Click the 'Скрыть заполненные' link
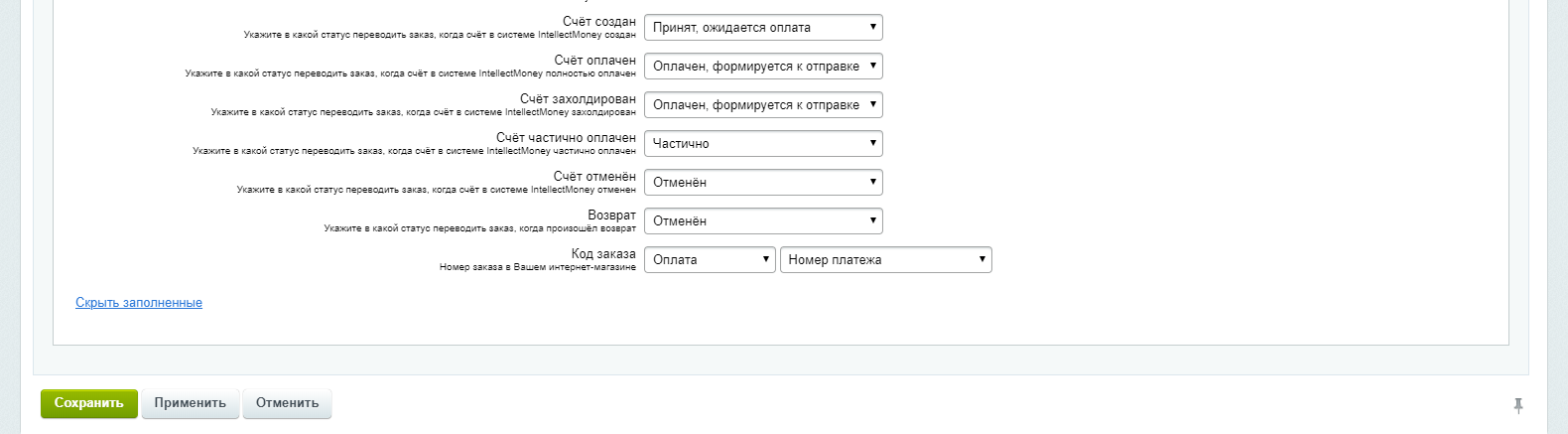Image resolution: width=1568 pixels, height=434 pixels. pyautogui.click(x=139, y=303)
